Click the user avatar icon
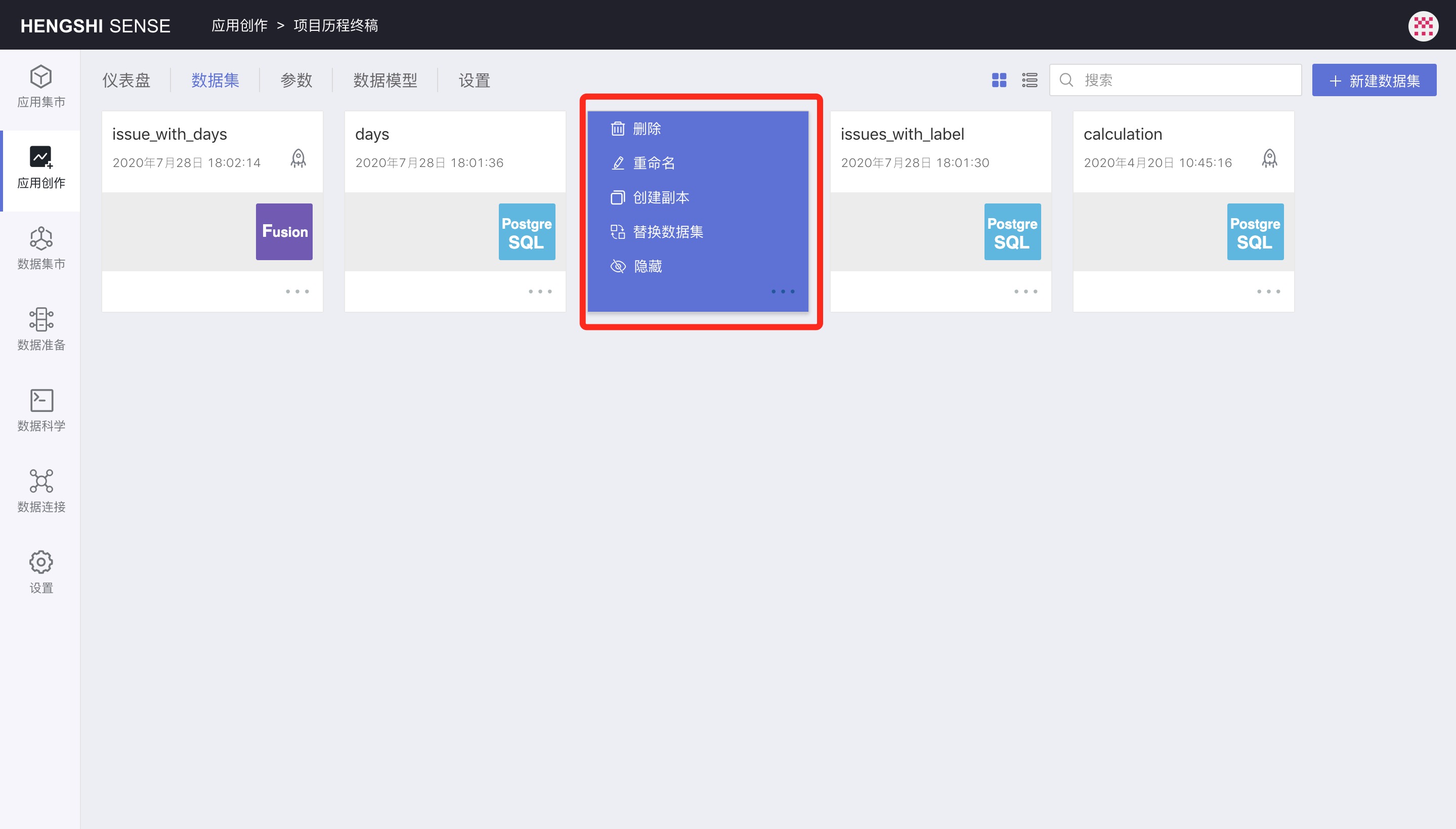The width and height of the screenshot is (1456, 829). tap(1423, 26)
